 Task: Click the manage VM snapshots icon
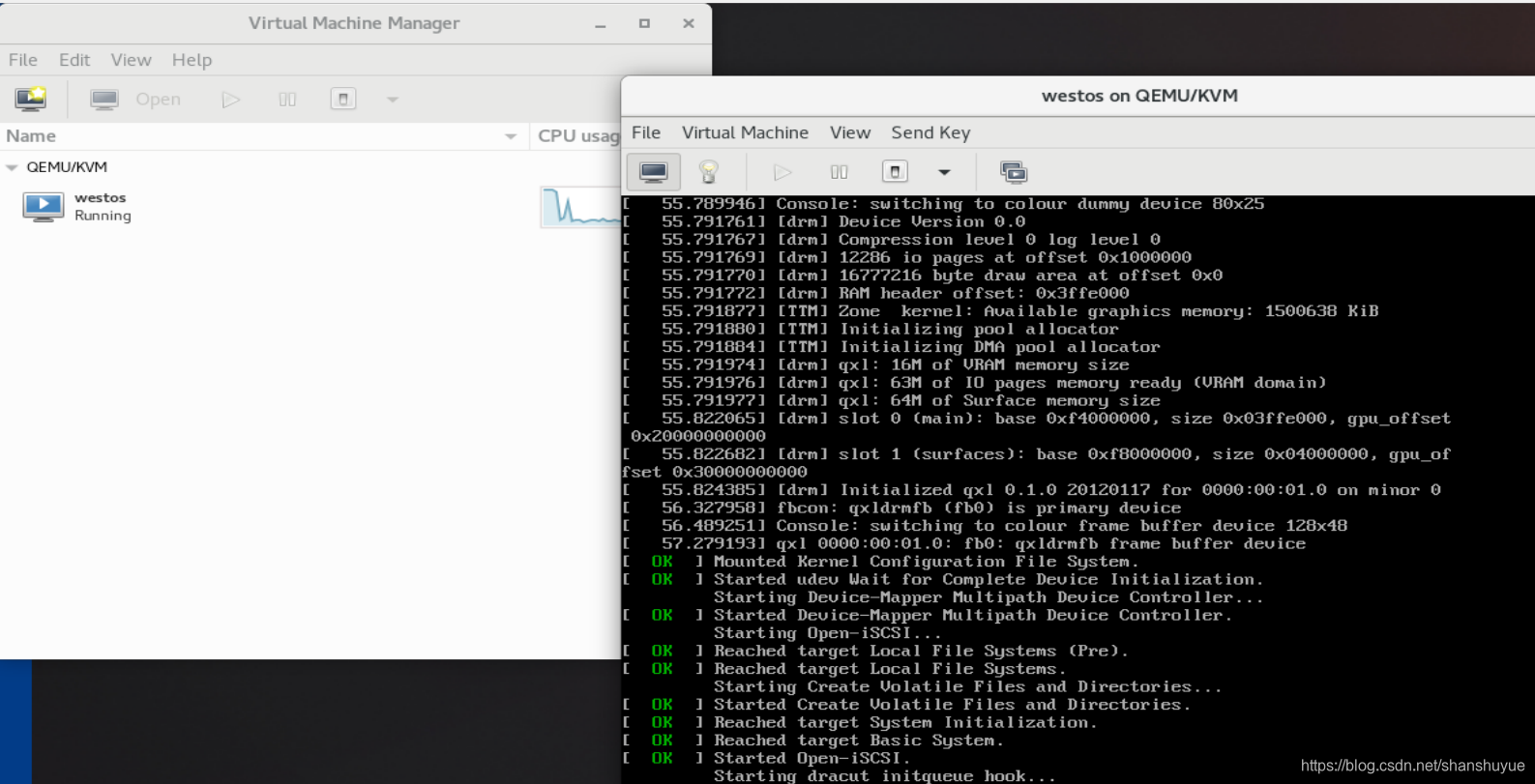(1014, 172)
